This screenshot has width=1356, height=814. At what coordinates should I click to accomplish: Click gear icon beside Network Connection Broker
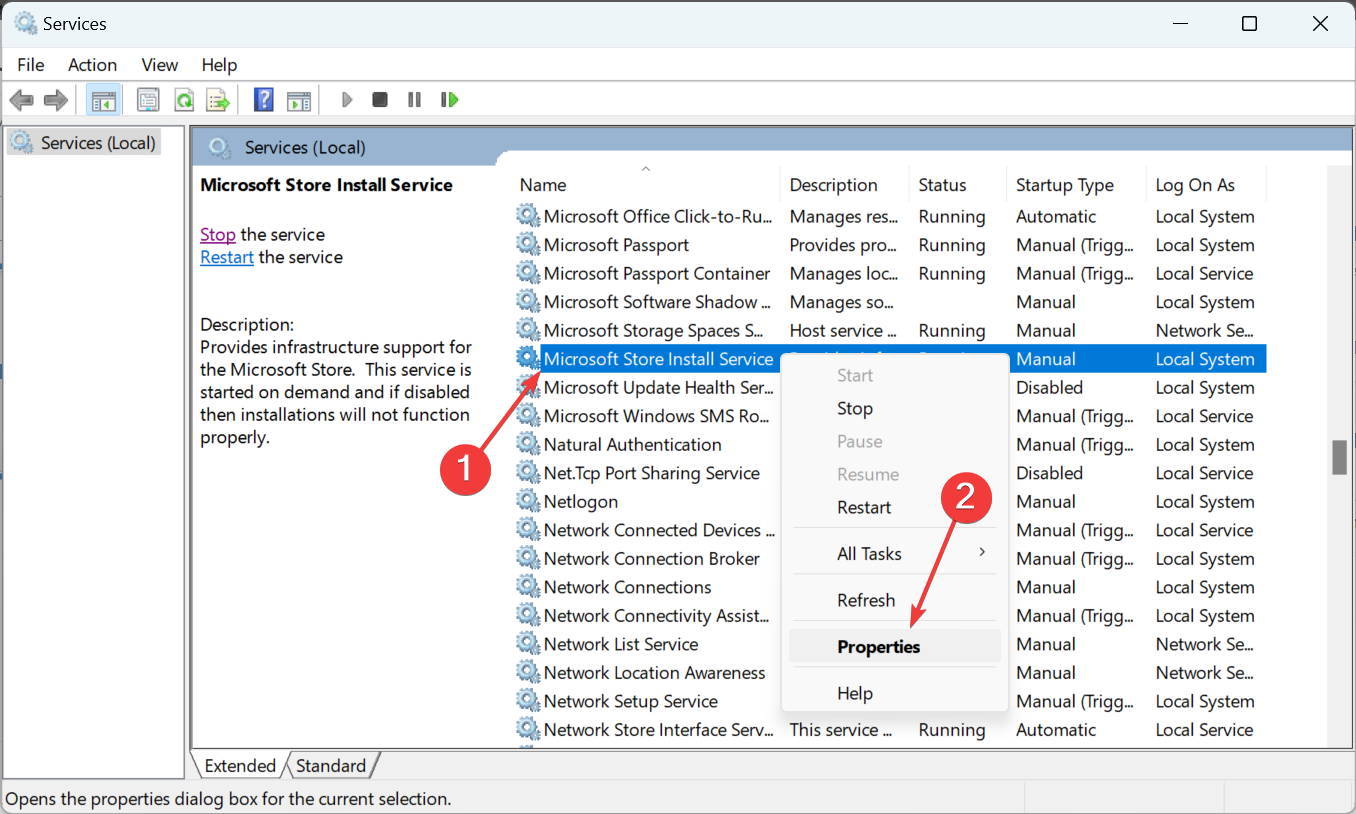(x=527, y=558)
